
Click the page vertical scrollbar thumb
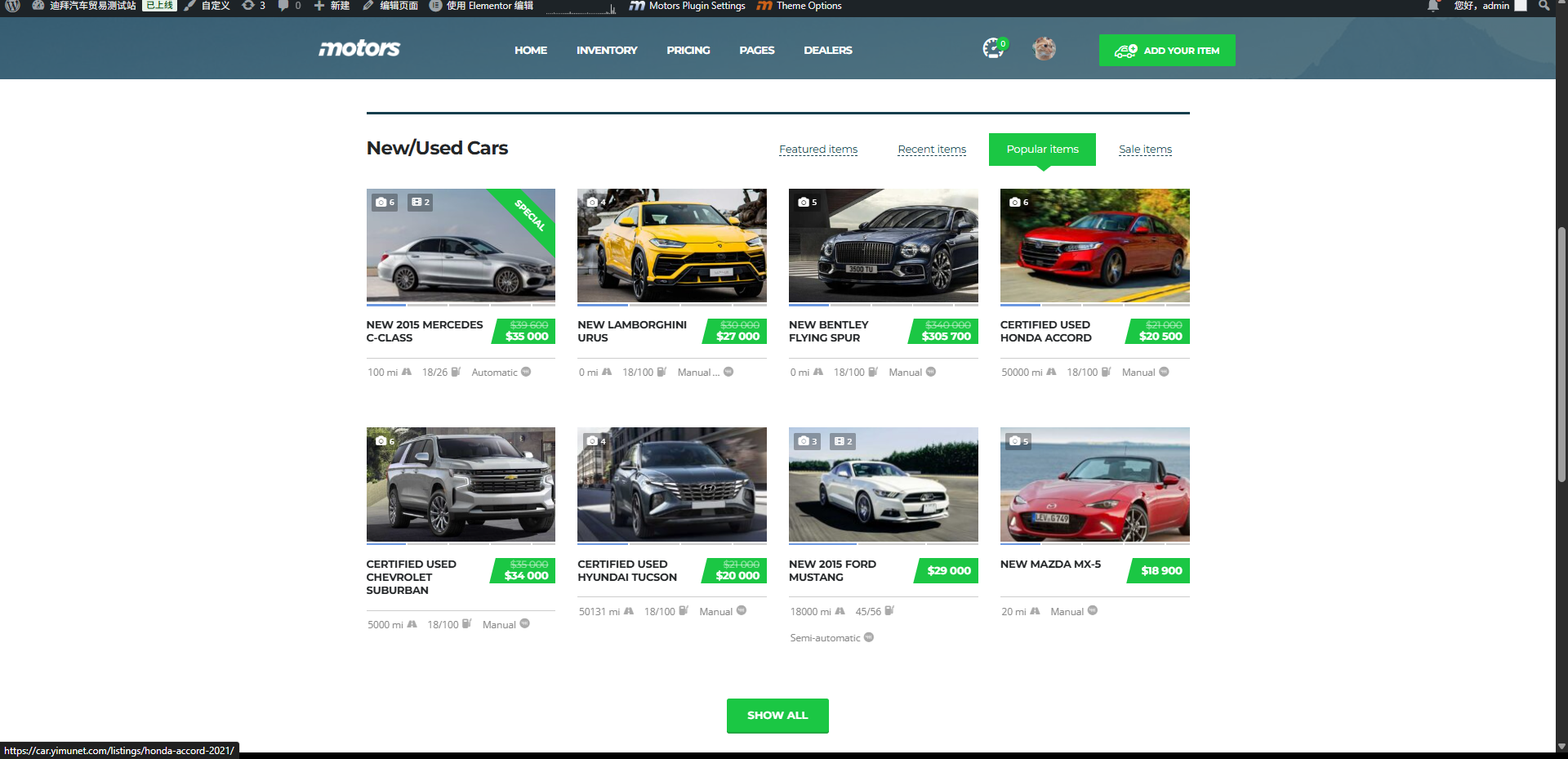[1561, 353]
